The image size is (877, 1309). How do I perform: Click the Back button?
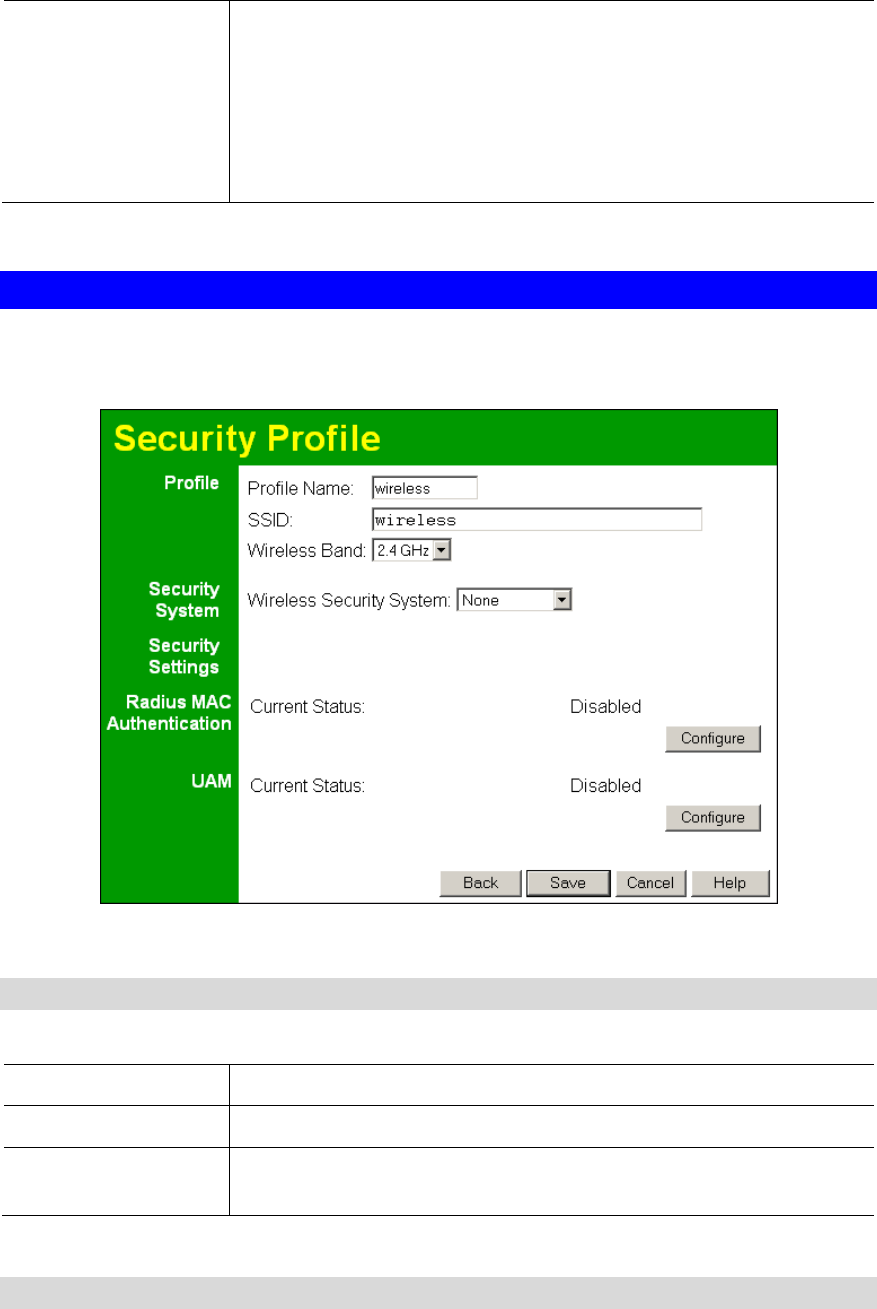pos(481,883)
